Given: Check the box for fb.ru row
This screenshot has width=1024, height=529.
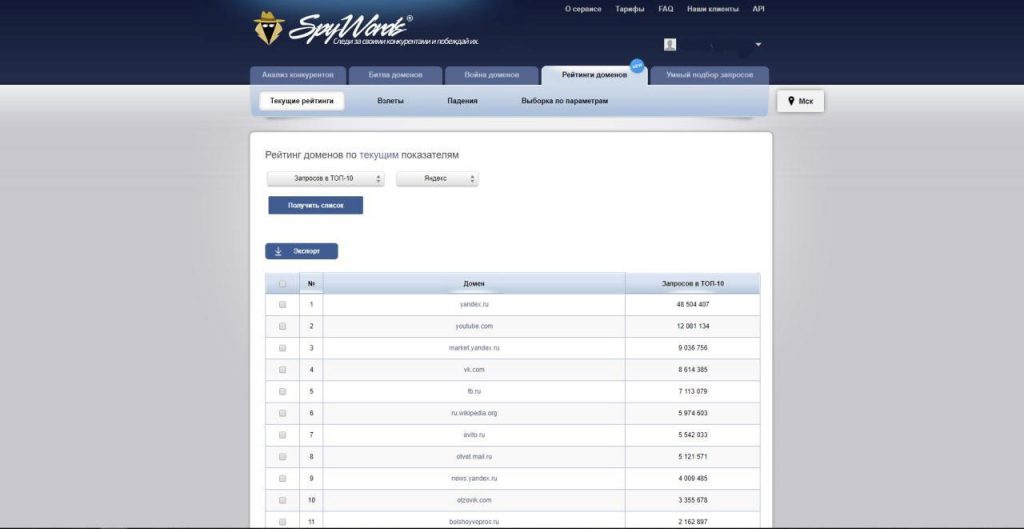Looking at the screenshot, I should click(x=282, y=391).
